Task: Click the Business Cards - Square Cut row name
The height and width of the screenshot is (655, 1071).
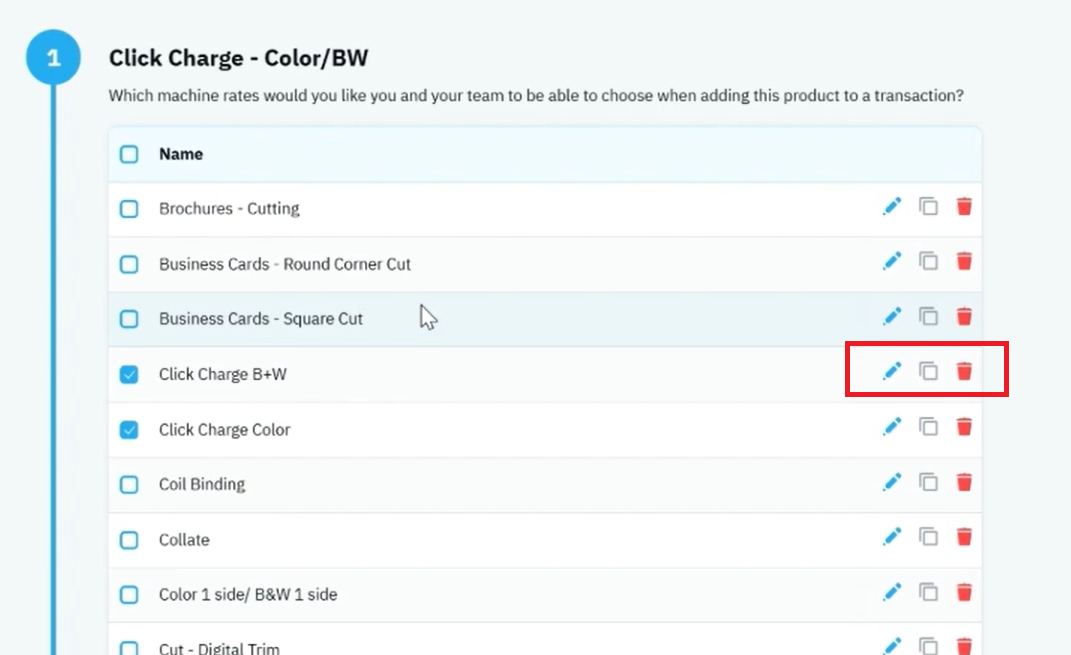Action: coord(261,319)
